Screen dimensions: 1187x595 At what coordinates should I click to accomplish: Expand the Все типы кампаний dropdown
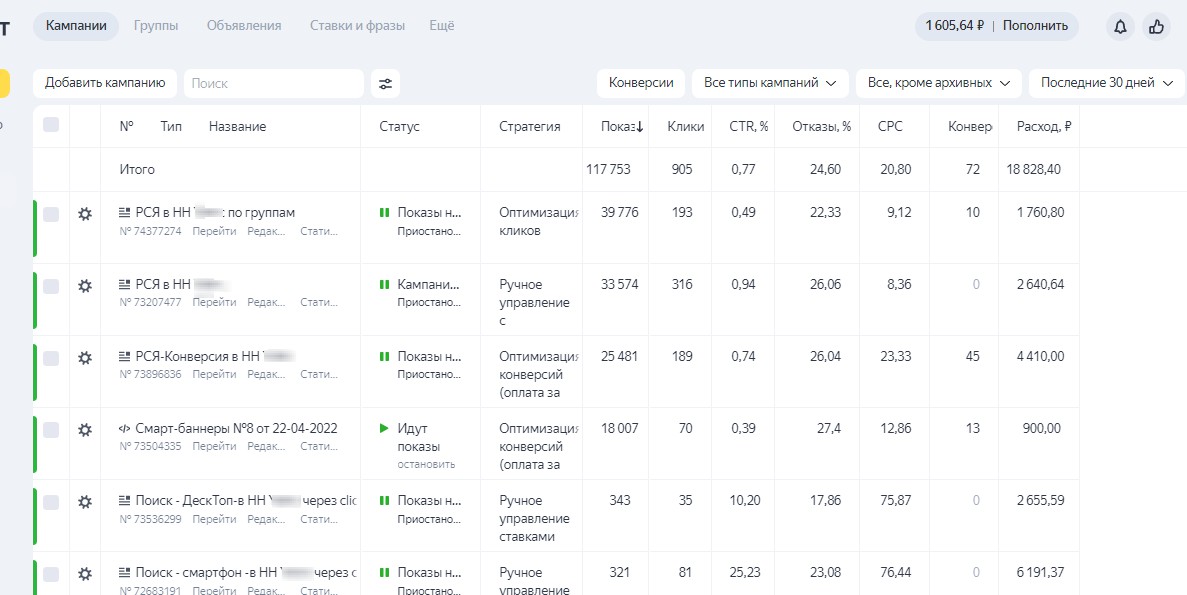point(769,83)
